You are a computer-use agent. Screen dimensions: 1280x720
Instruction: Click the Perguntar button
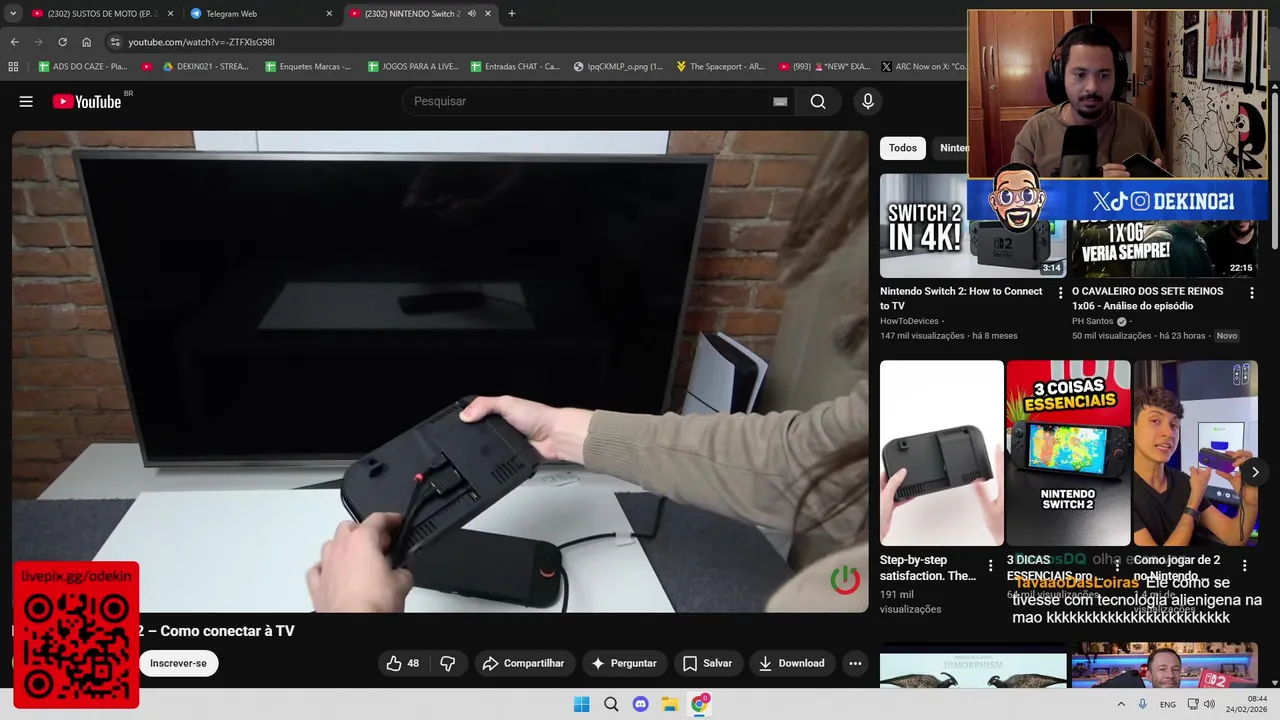click(x=625, y=663)
